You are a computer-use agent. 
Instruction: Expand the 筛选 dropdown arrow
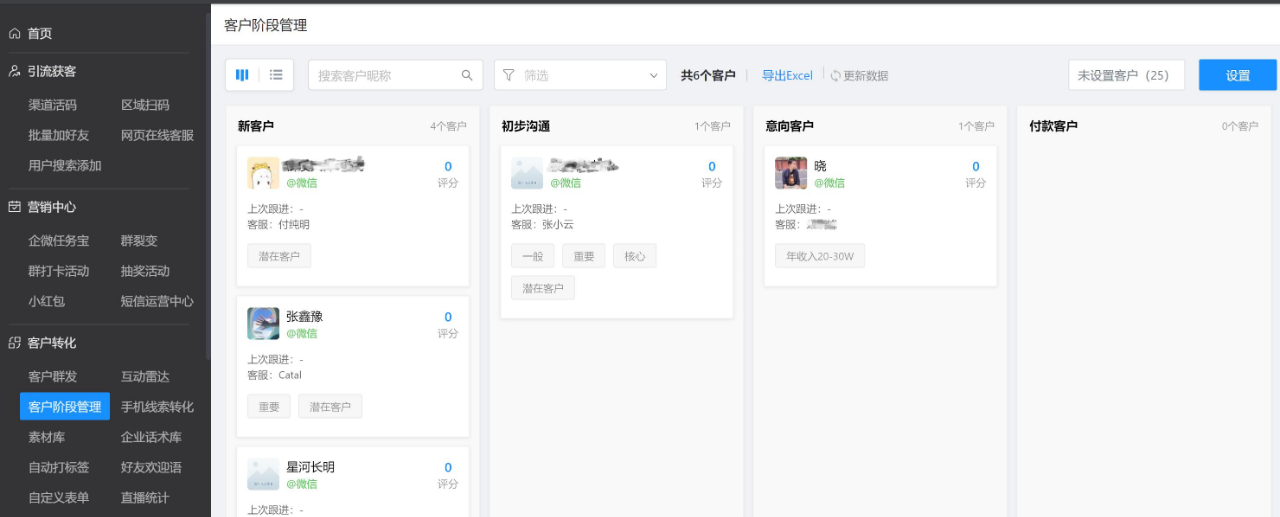click(x=654, y=75)
